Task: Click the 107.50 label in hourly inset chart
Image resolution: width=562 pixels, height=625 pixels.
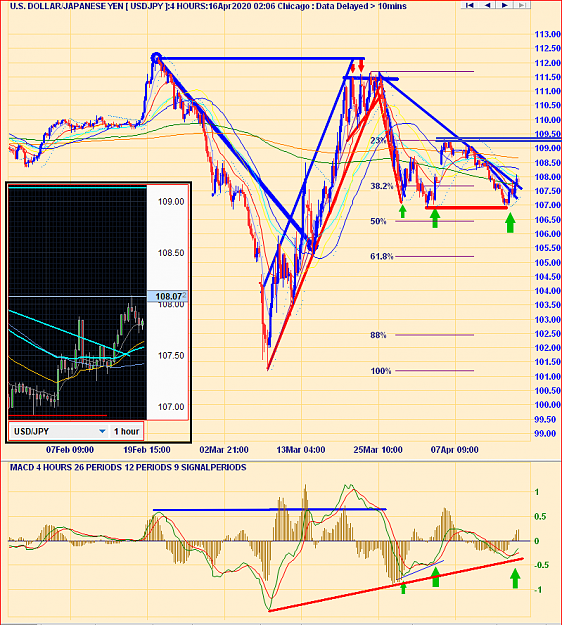Action: (x=171, y=356)
